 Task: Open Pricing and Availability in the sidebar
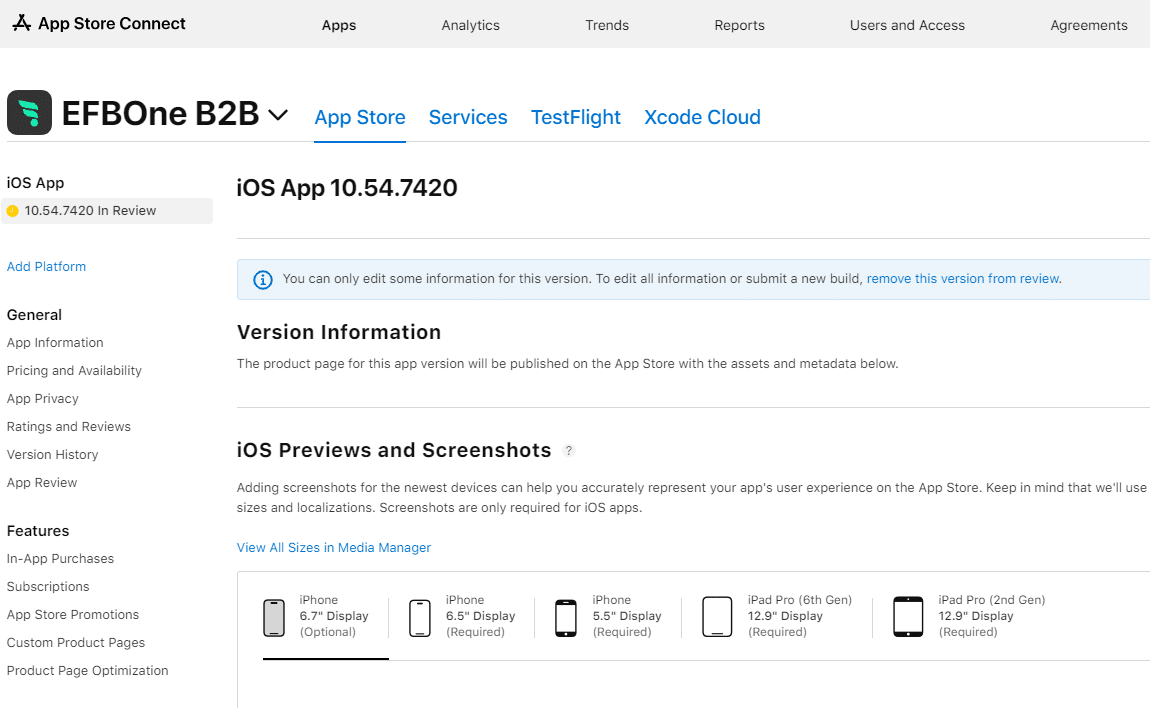pyautogui.click(x=74, y=371)
